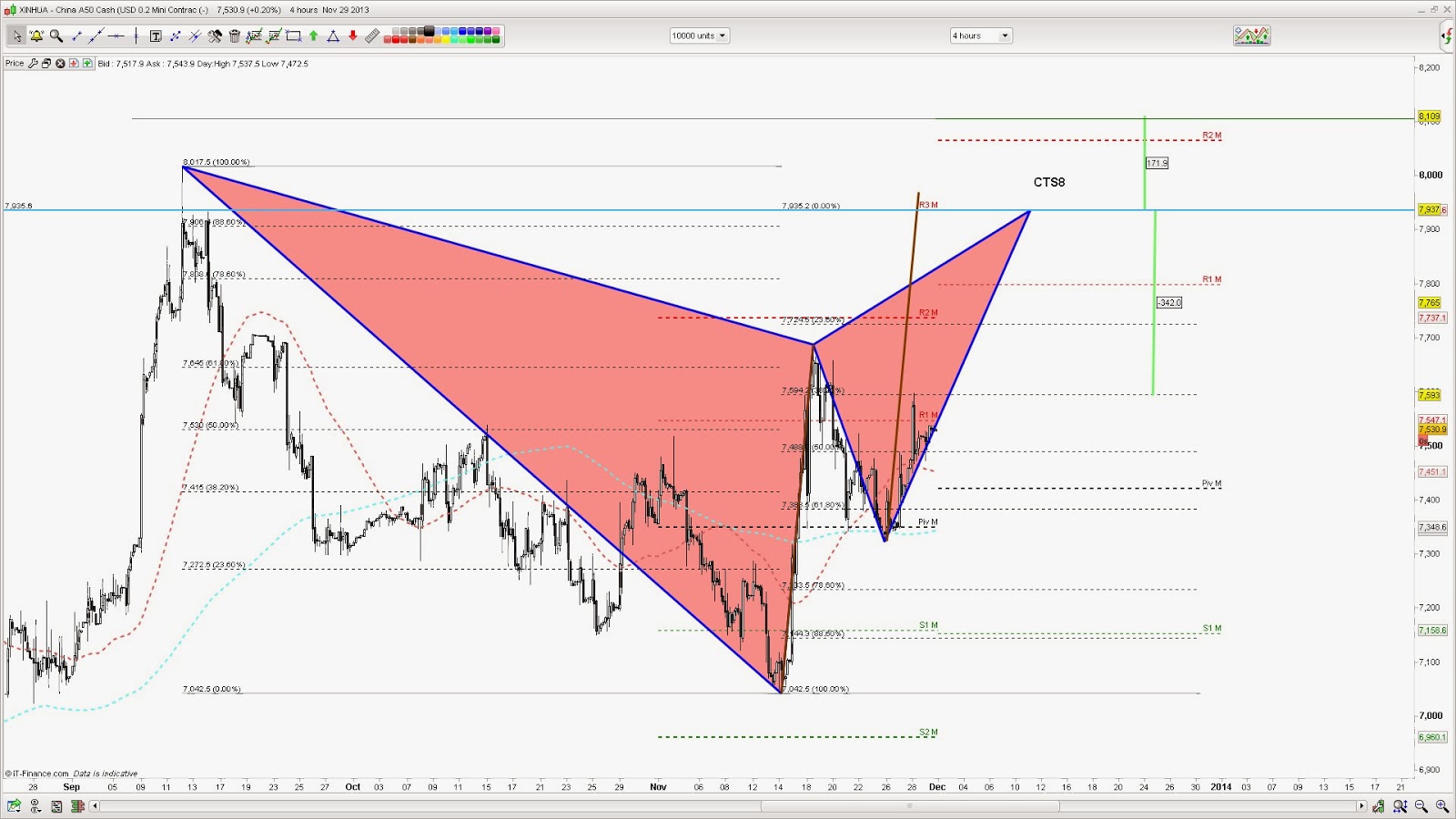Select the parallel channel line tool
Viewport: 1456px width, 819px height.
pos(176,36)
